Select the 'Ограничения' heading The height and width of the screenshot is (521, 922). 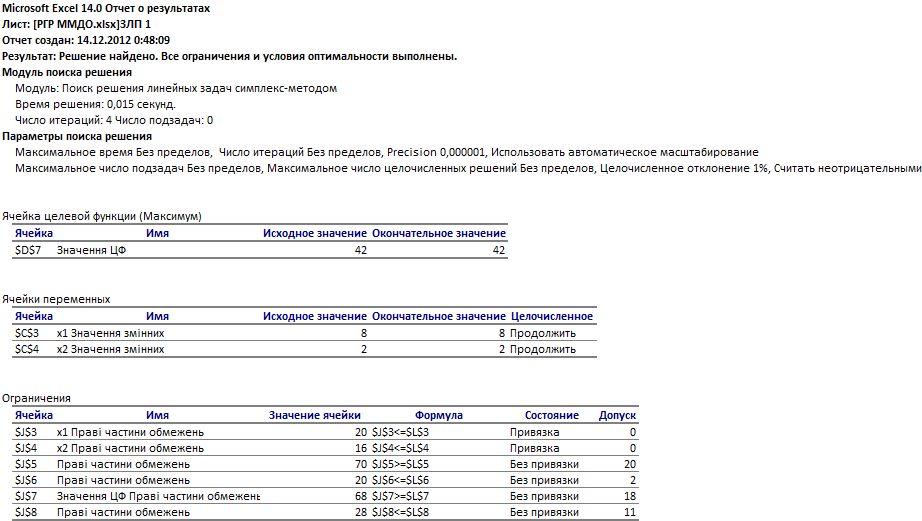pyautogui.click(x=36, y=398)
